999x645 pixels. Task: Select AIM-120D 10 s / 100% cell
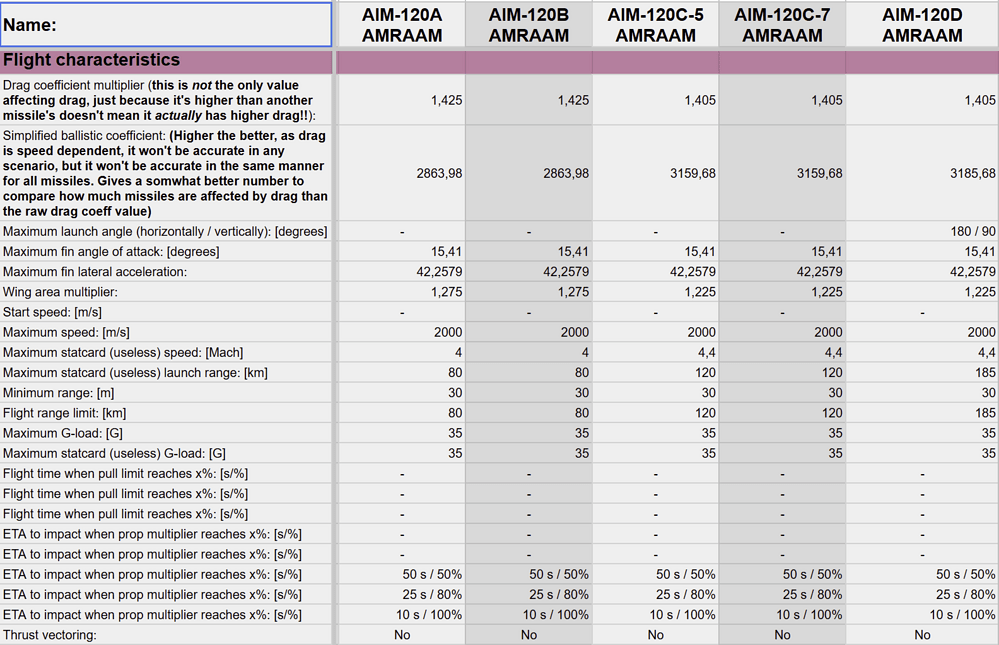click(922, 614)
